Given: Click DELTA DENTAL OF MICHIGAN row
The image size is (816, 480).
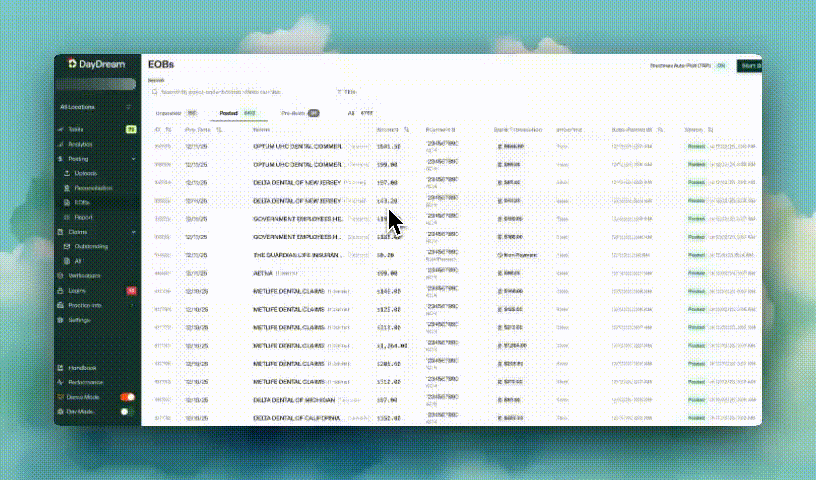Looking at the screenshot, I should pyautogui.click(x=452, y=400).
